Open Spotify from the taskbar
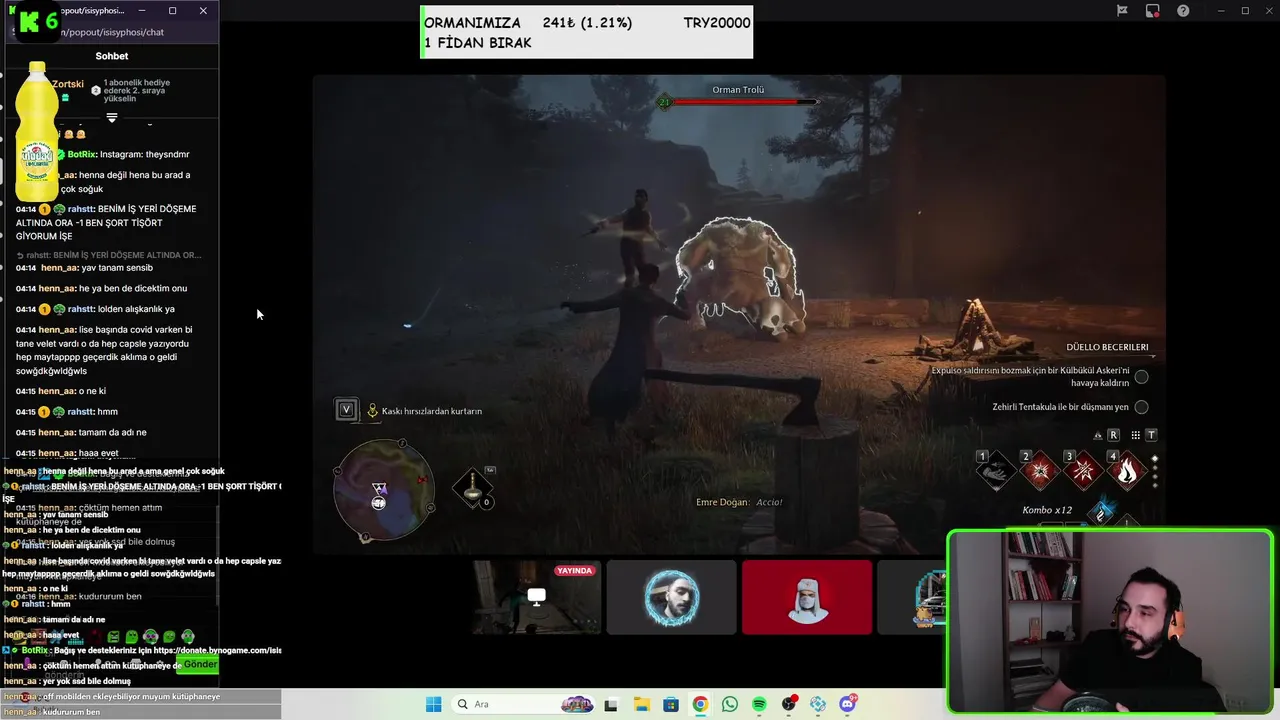Viewport: 1280px width, 720px height. coord(759,704)
